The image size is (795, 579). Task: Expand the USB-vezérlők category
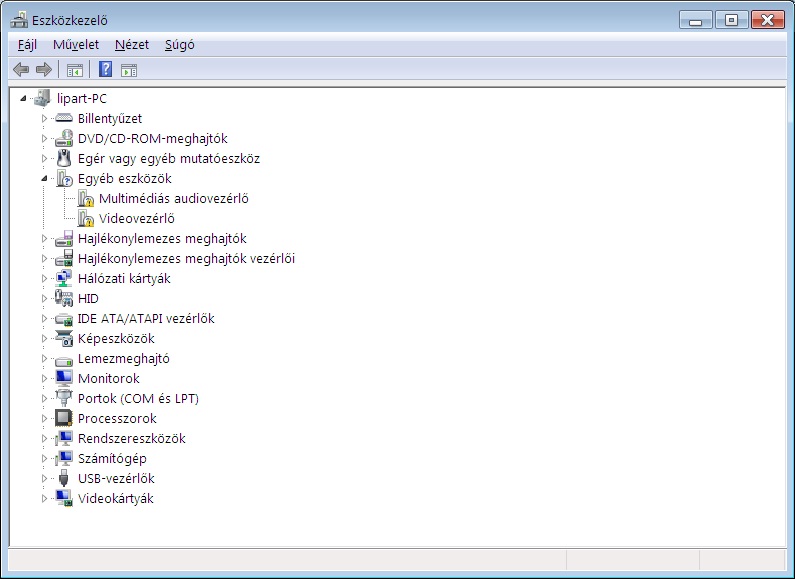click(x=44, y=478)
